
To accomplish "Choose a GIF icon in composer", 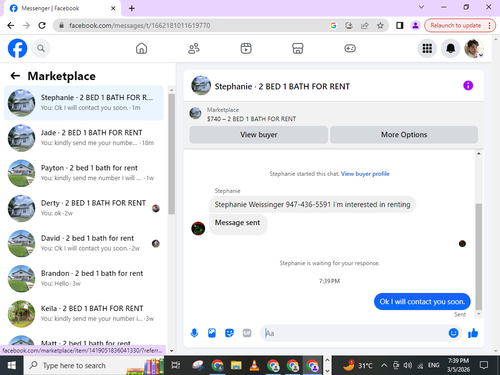I will coord(247,333).
